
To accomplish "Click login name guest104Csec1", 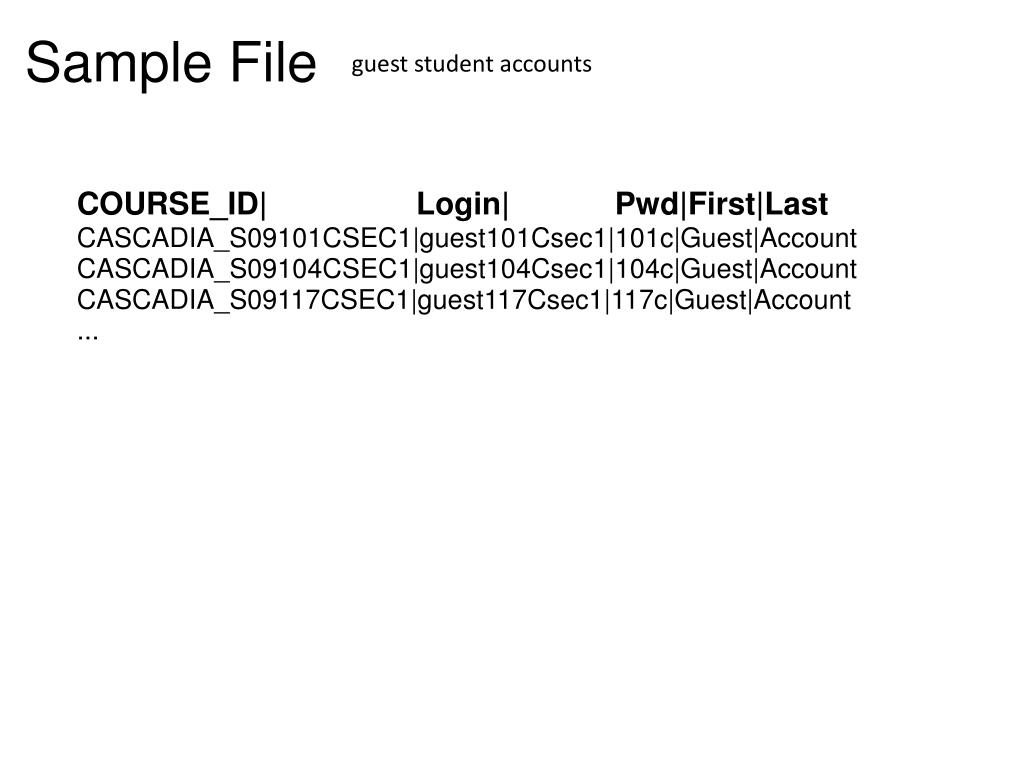I will point(513,270).
